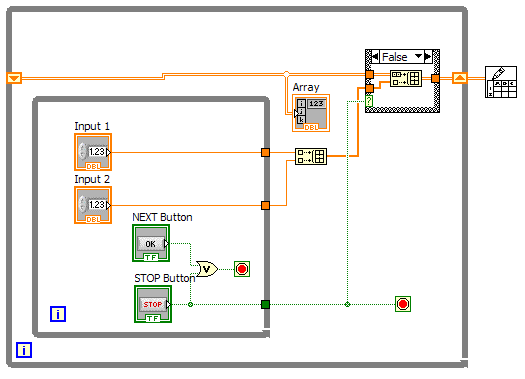525x379 pixels.
Task: Click the right shift register on outer loop
Action: [460, 78]
